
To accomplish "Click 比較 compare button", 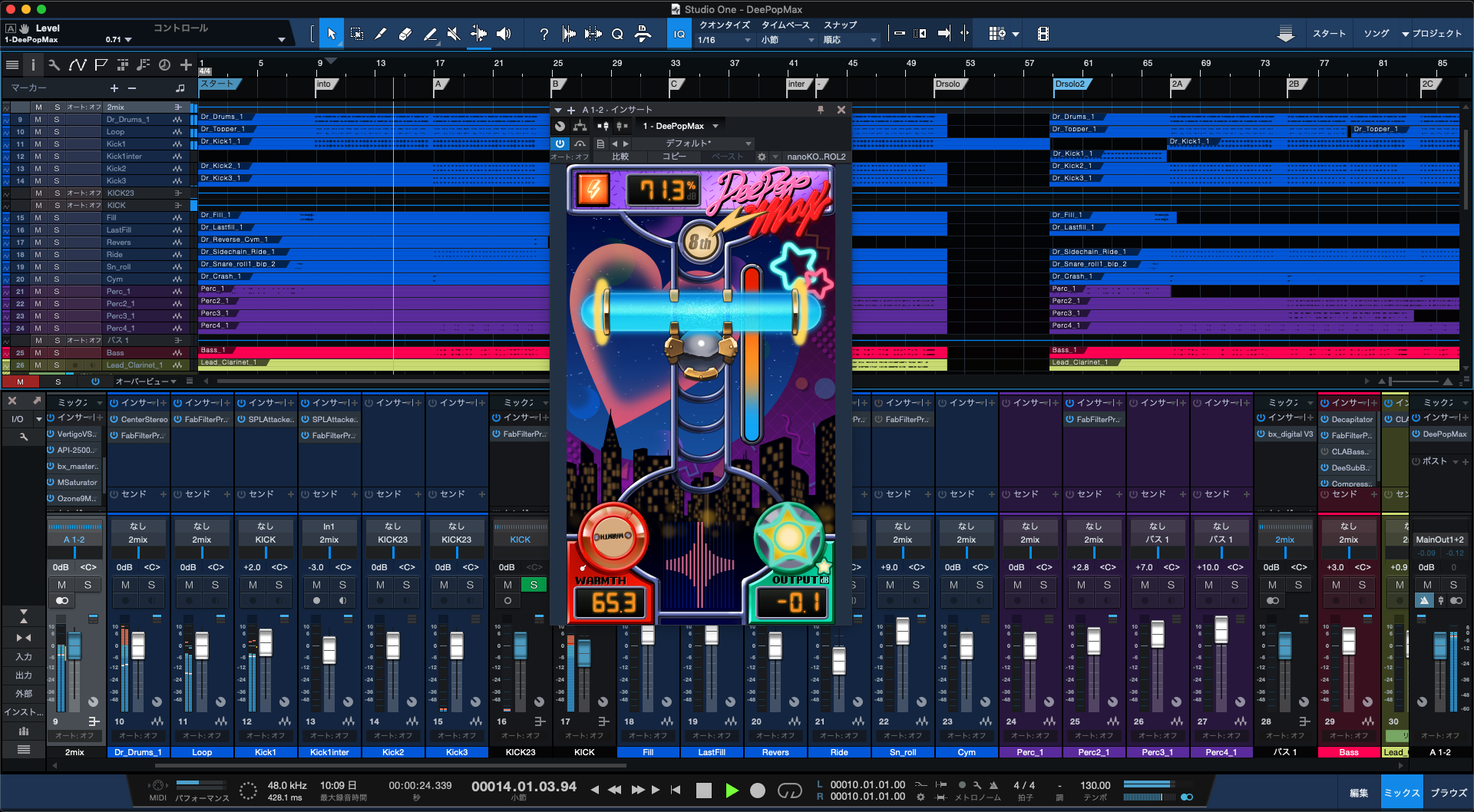I will [620, 157].
